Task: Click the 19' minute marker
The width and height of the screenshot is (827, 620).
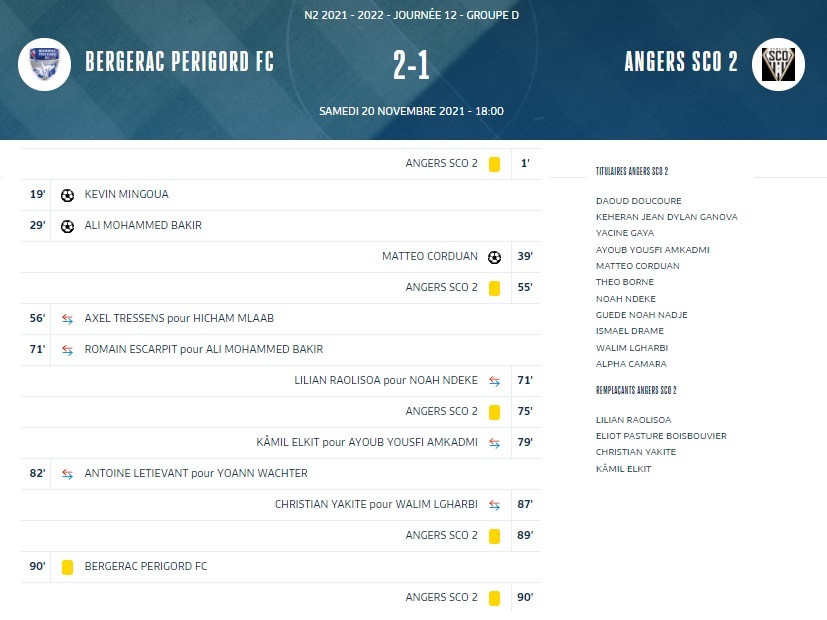Action: [x=37, y=194]
